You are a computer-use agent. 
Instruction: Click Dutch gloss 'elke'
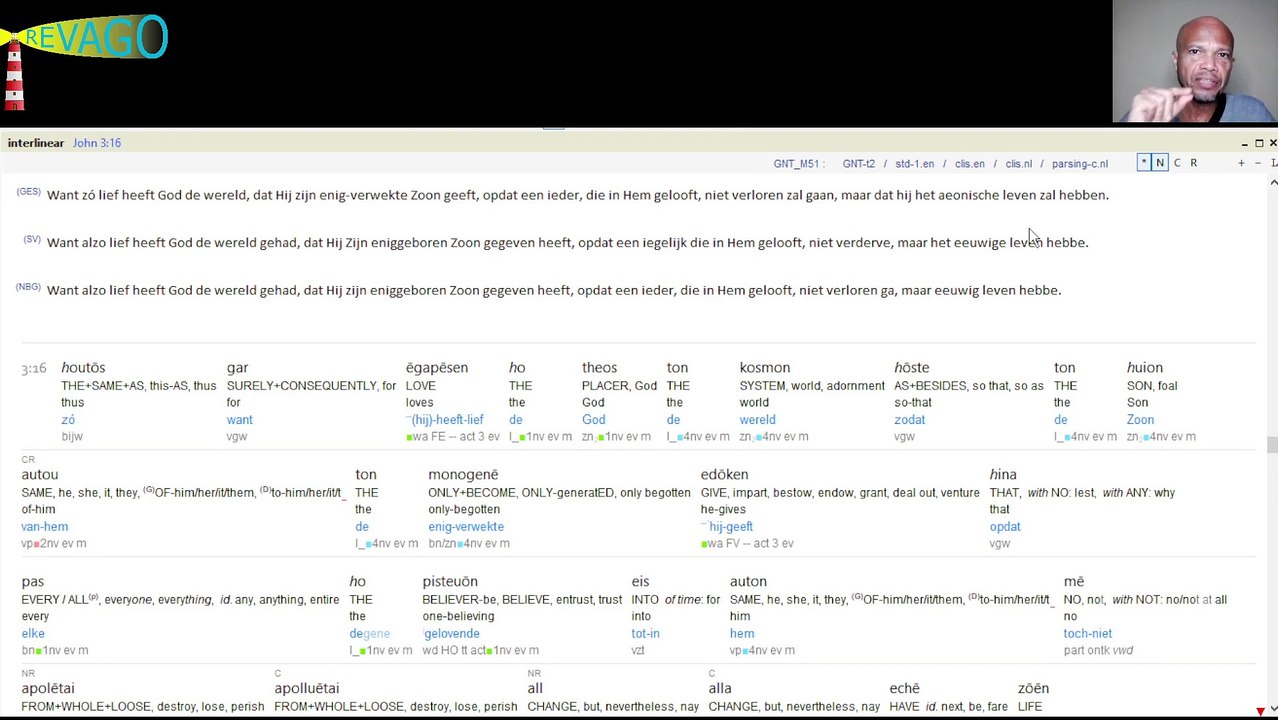coord(33,634)
